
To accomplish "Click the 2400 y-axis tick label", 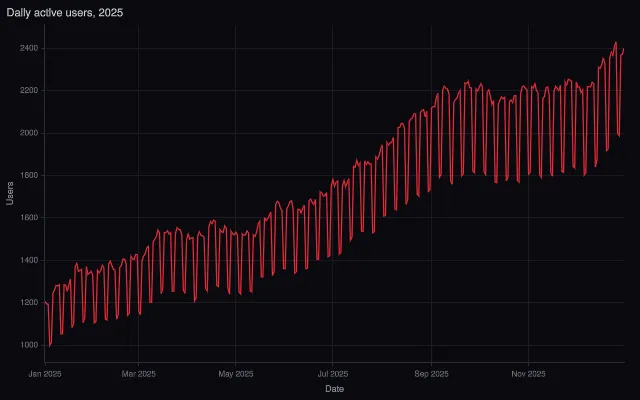I will click(29, 48).
